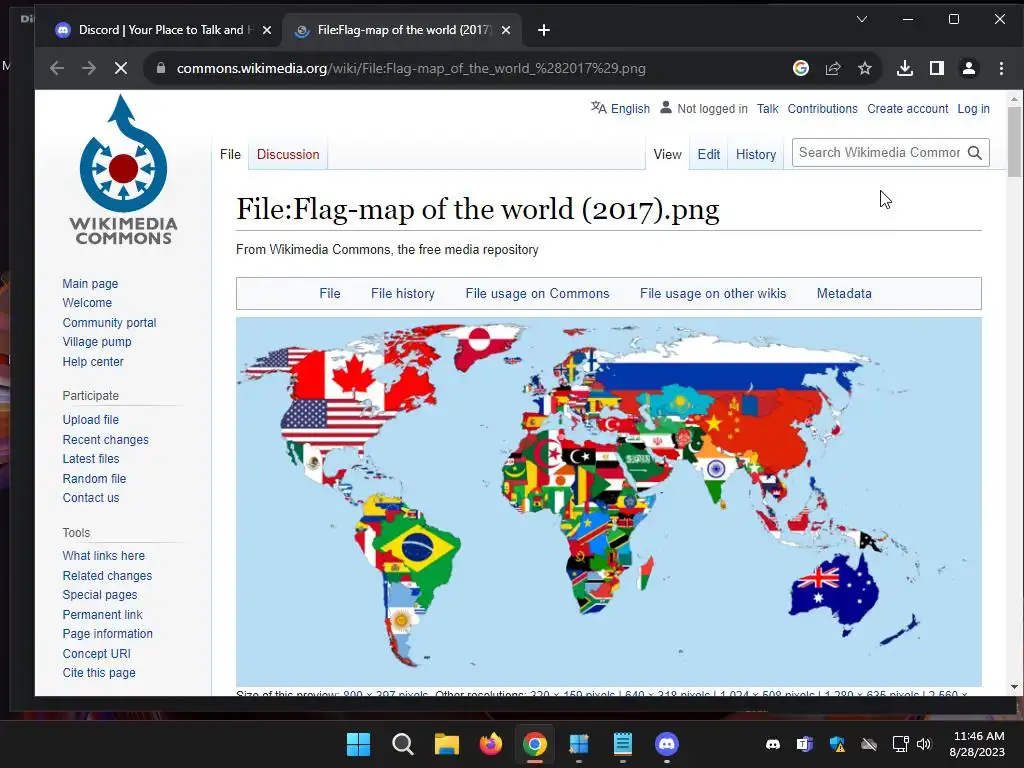Open File Explorer from taskbar
The height and width of the screenshot is (768, 1024).
click(x=447, y=744)
